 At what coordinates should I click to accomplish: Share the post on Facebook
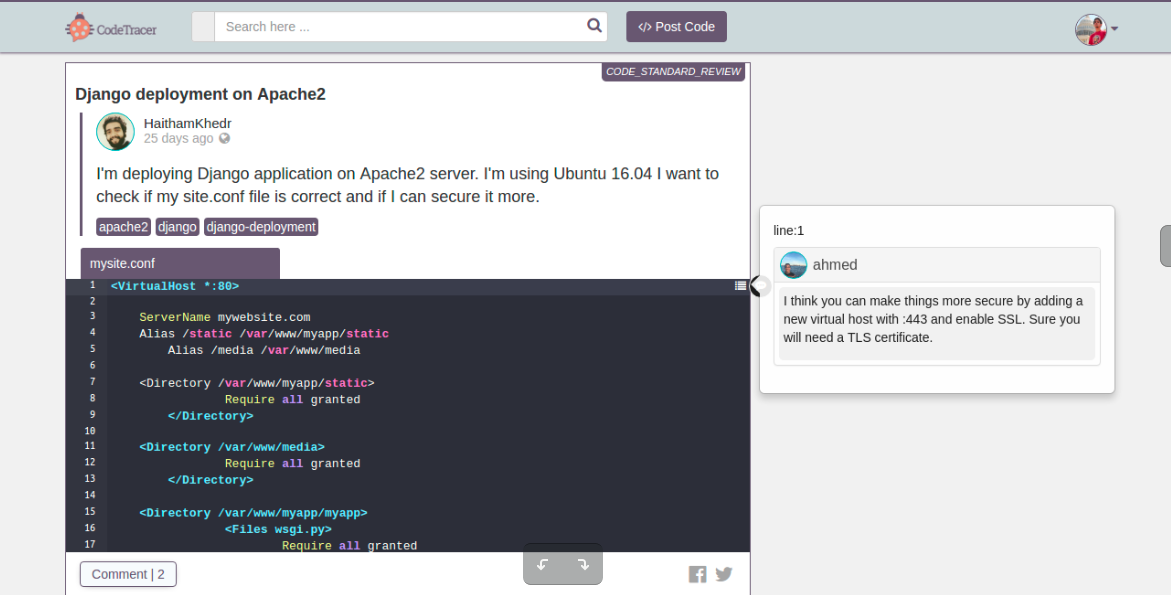[698, 574]
